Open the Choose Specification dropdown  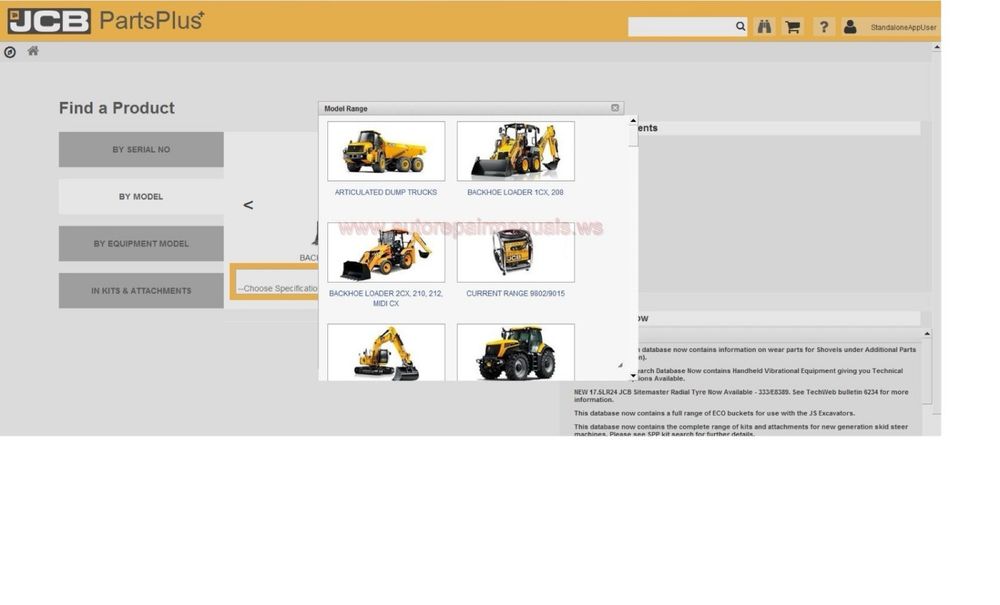276,288
